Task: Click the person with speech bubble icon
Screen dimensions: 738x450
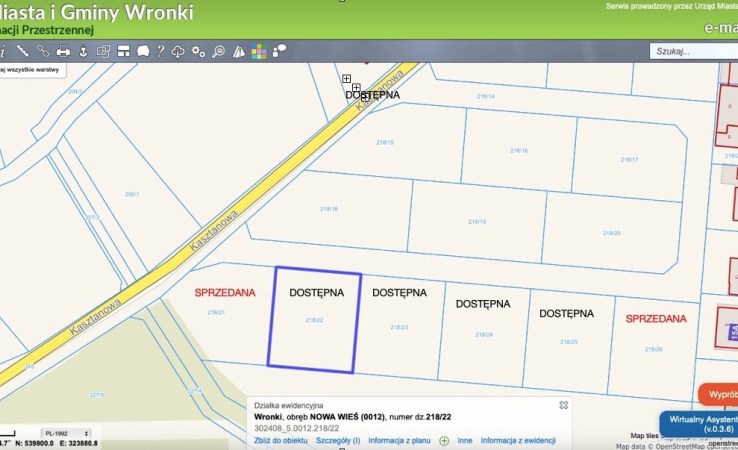Action: tap(280, 50)
